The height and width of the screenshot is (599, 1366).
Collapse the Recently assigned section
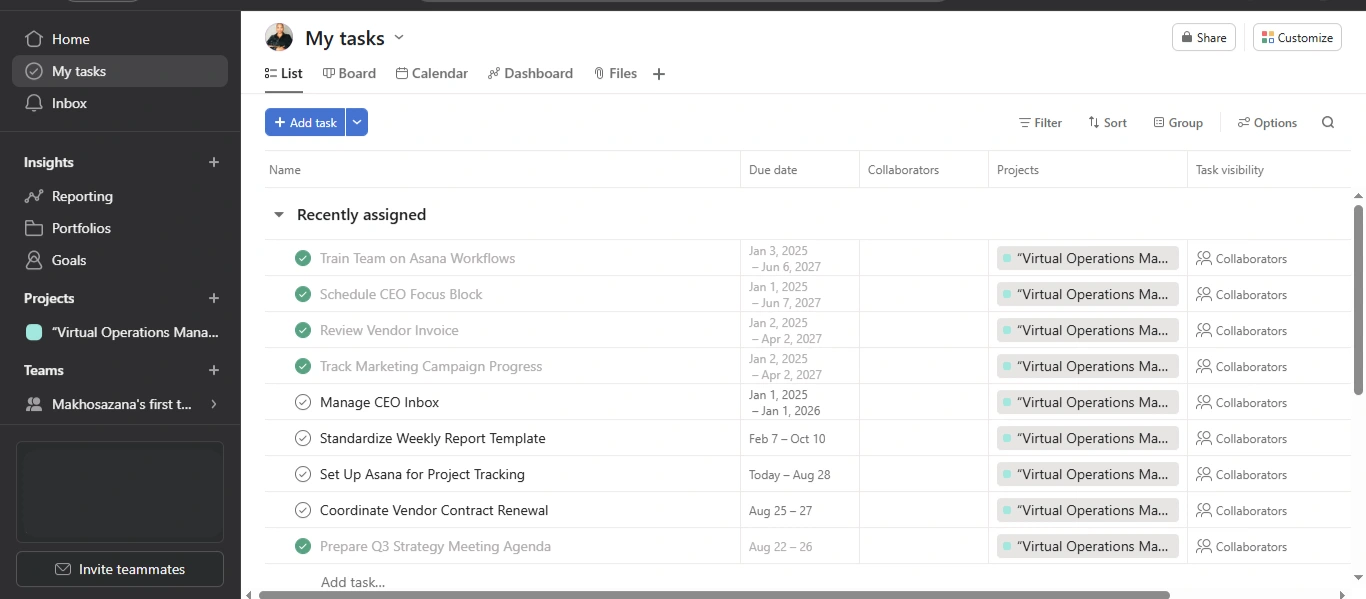[x=279, y=215]
